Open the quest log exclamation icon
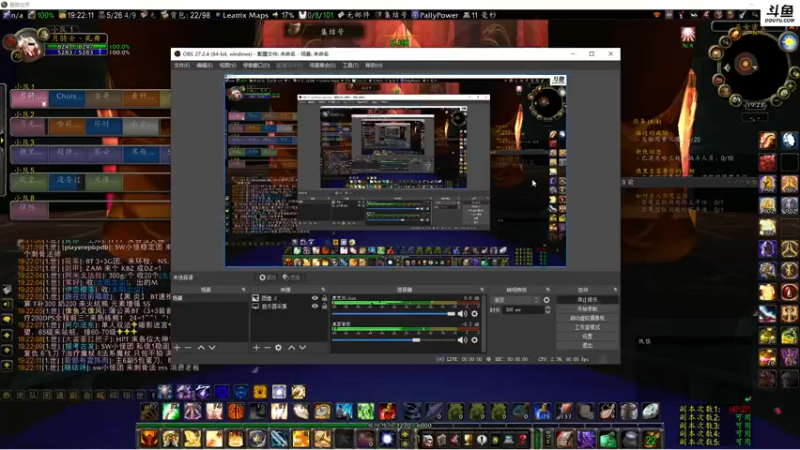The height and width of the screenshot is (450, 800). 482,440
